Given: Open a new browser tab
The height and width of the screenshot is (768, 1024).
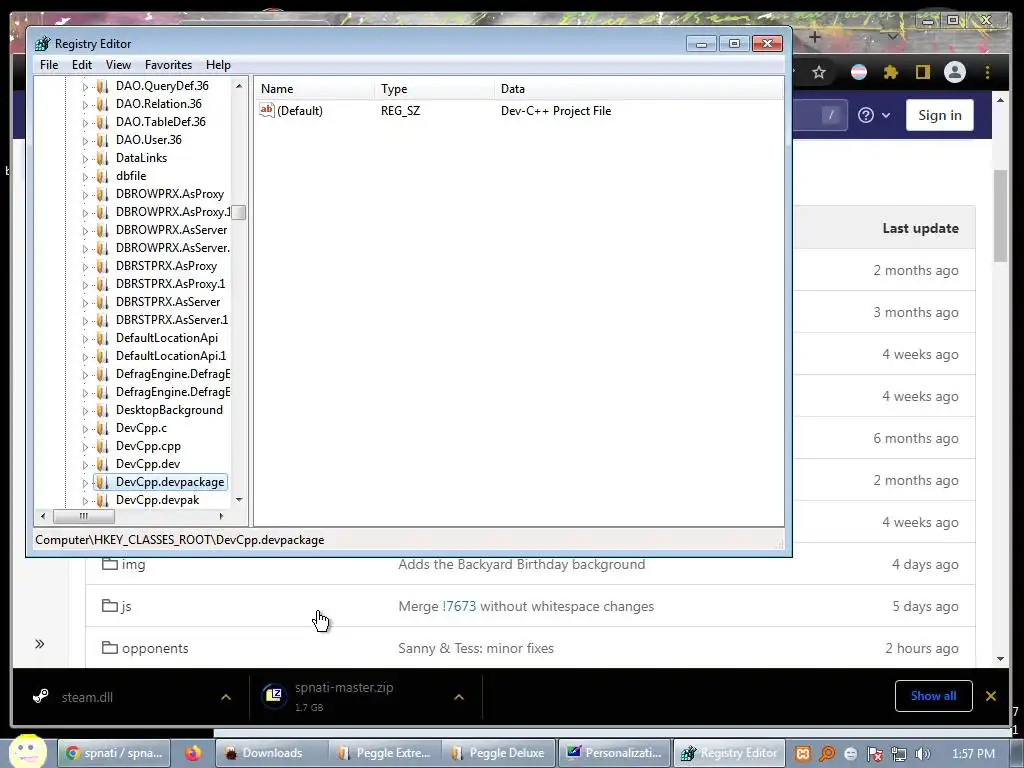Looking at the screenshot, I should coord(814,37).
